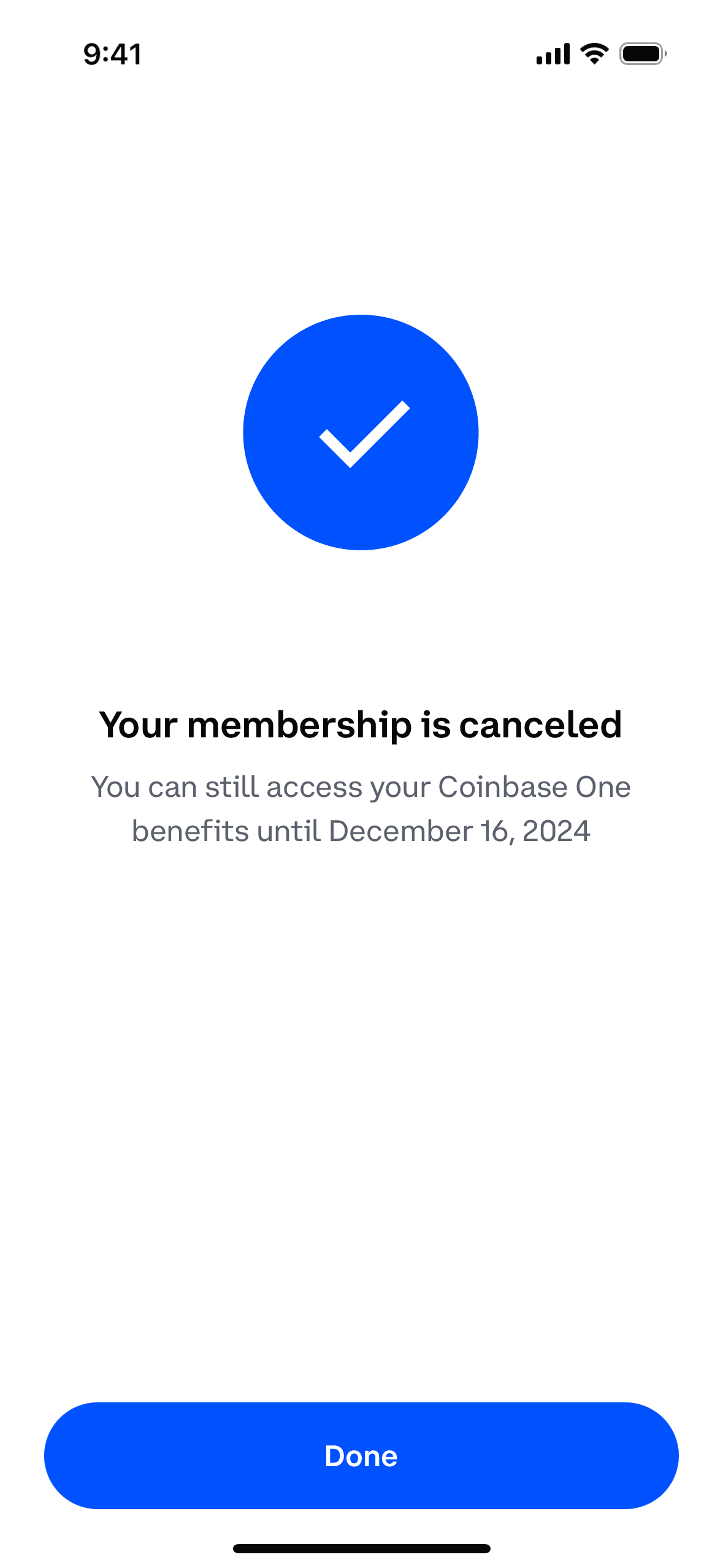Viewport: 723px width, 1568px height.
Task: Tap the word "membership" in the heading
Action: click(x=299, y=724)
